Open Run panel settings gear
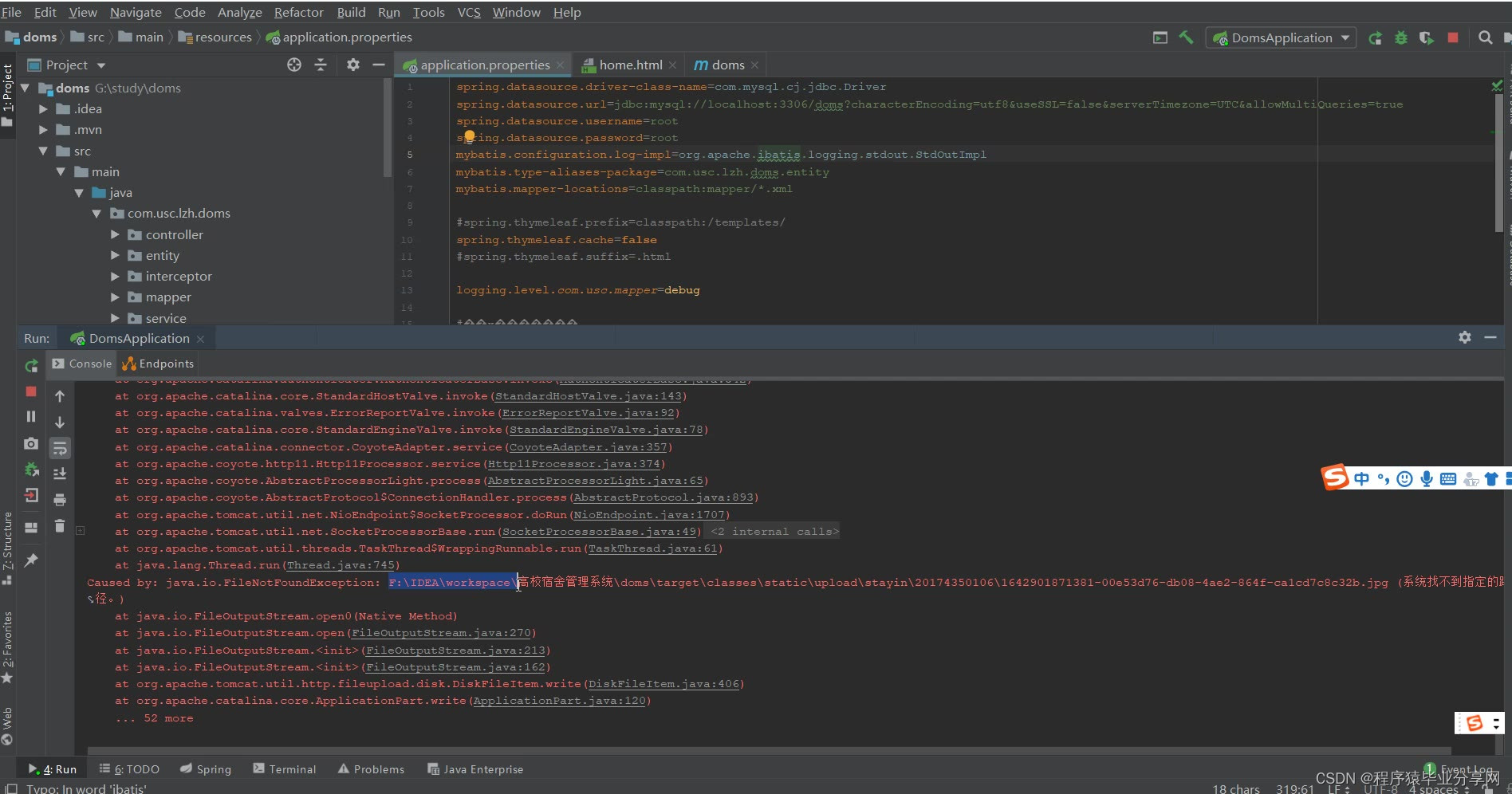1512x794 pixels. 1465,337
